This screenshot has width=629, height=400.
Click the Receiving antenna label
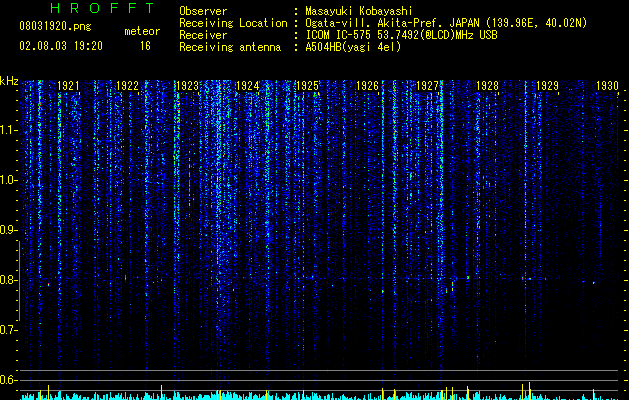[230, 47]
